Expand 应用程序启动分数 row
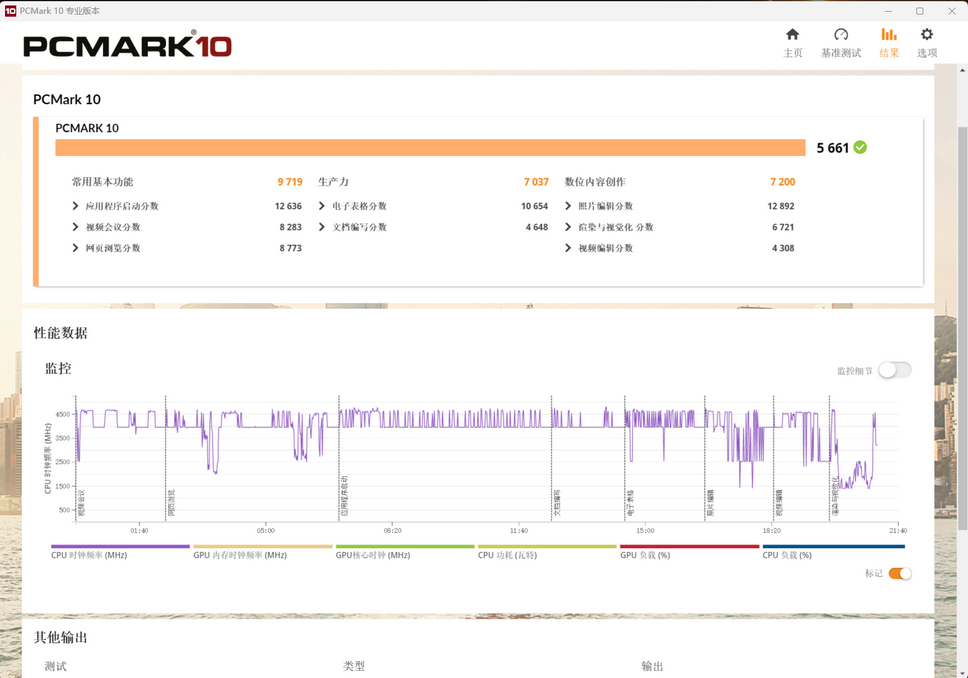This screenshot has width=968, height=678. [x=76, y=206]
